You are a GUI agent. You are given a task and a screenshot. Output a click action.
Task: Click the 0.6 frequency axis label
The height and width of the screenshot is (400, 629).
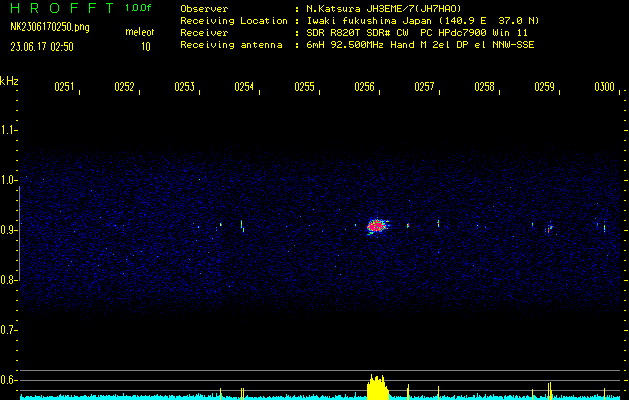click(x=9, y=380)
